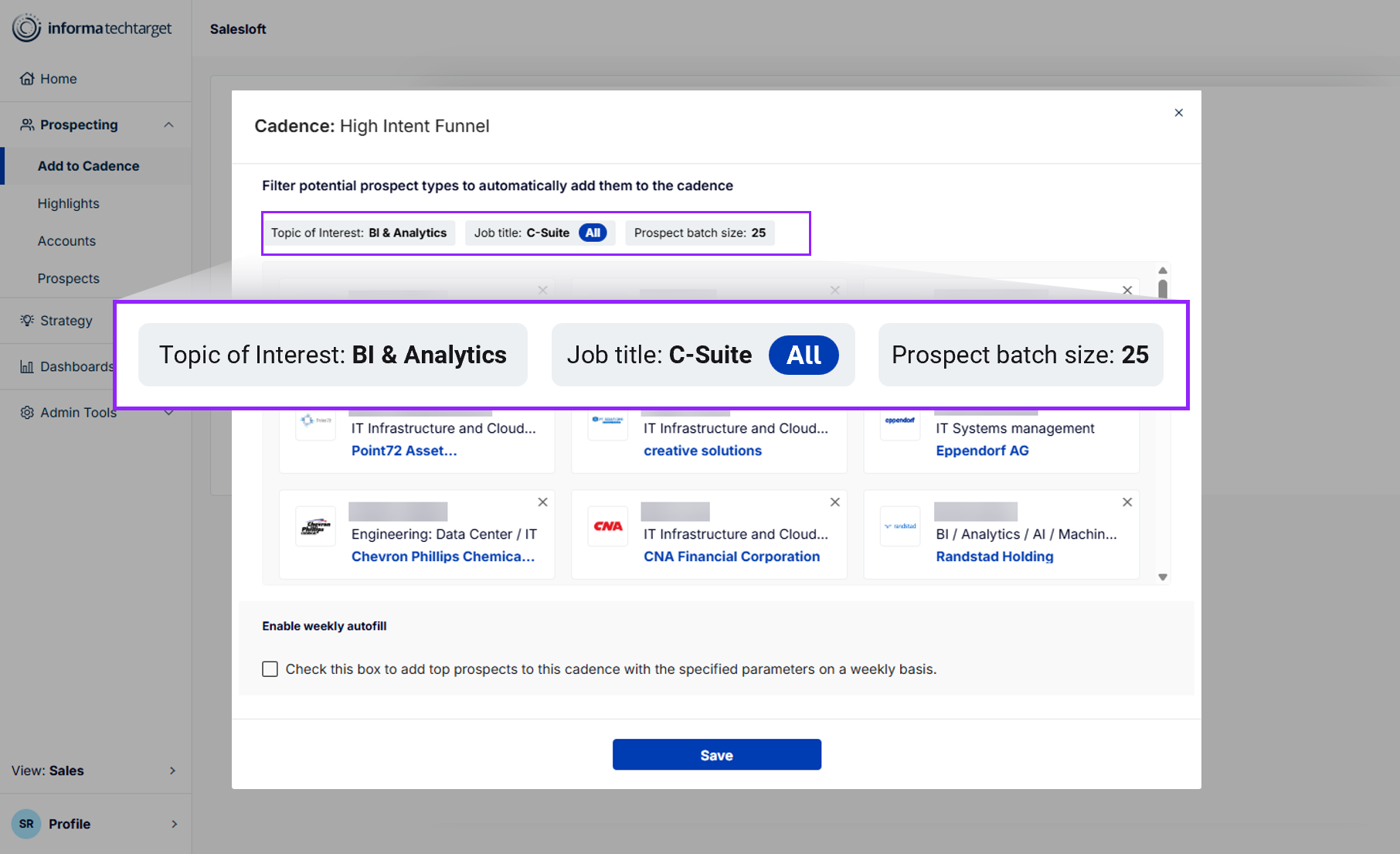Click the Home icon in sidebar
Screen dimensions: 1400x854
tap(27, 79)
